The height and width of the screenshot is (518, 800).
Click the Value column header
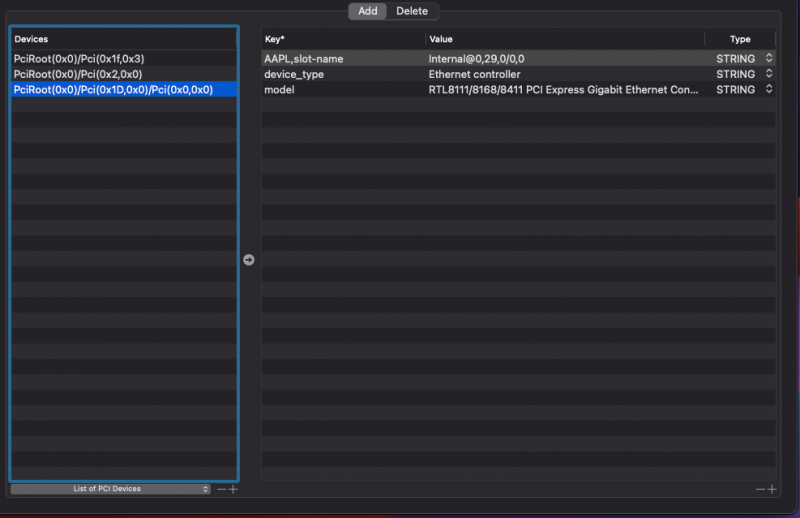coord(565,39)
